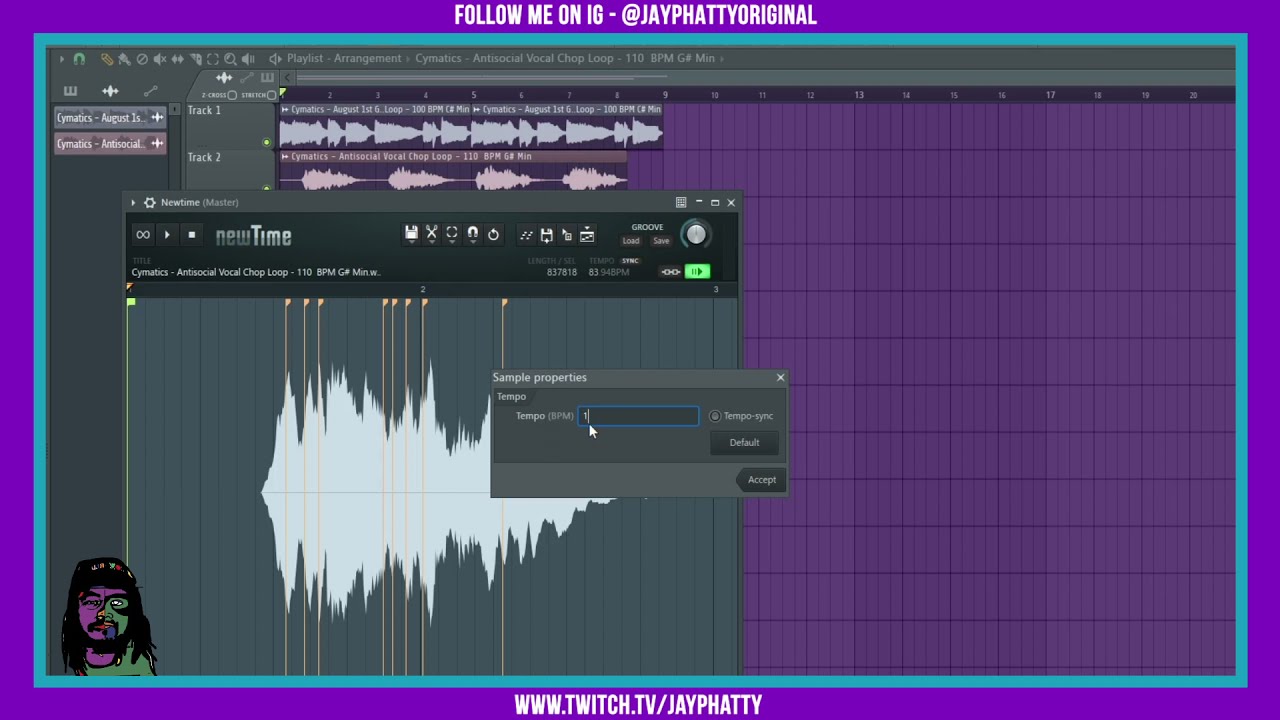Viewport: 1280px width, 720px height.
Task: Click Newtime save-as-new icon
Action: click(x=546, y=235)
